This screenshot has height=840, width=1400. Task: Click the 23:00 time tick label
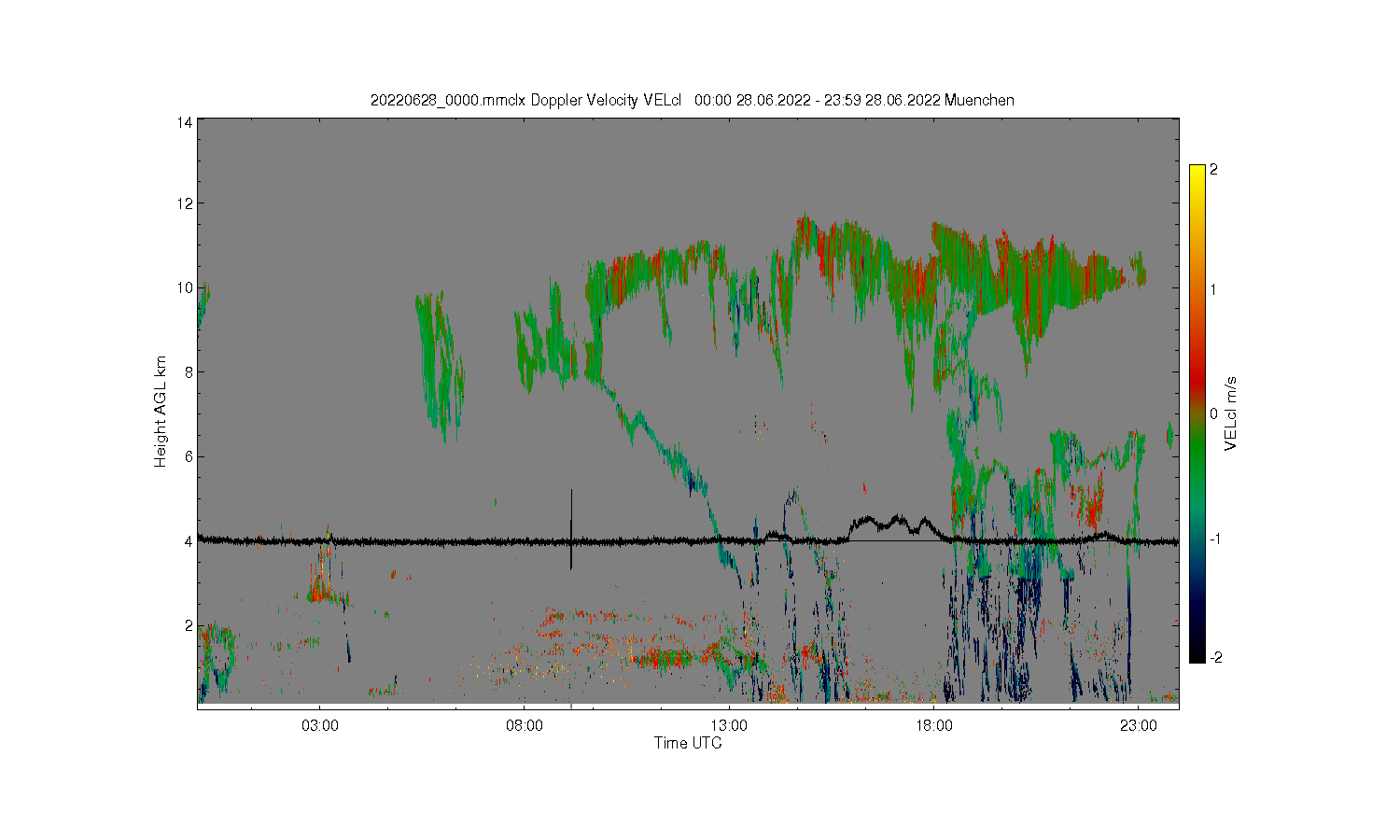[1138, 725]
